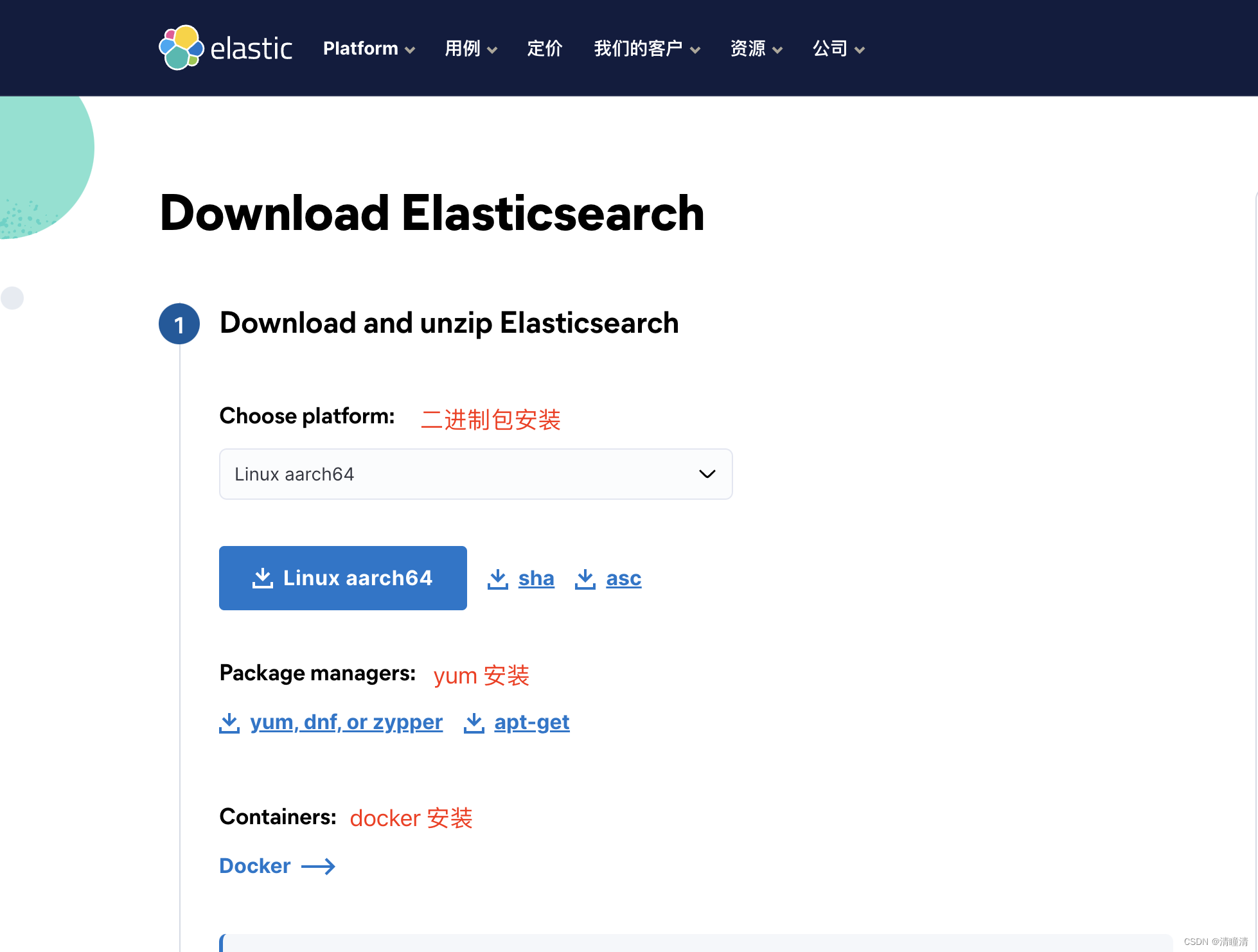Click the Elastic logo
This screenshot has width=1258, height=952.
(226, 48)
